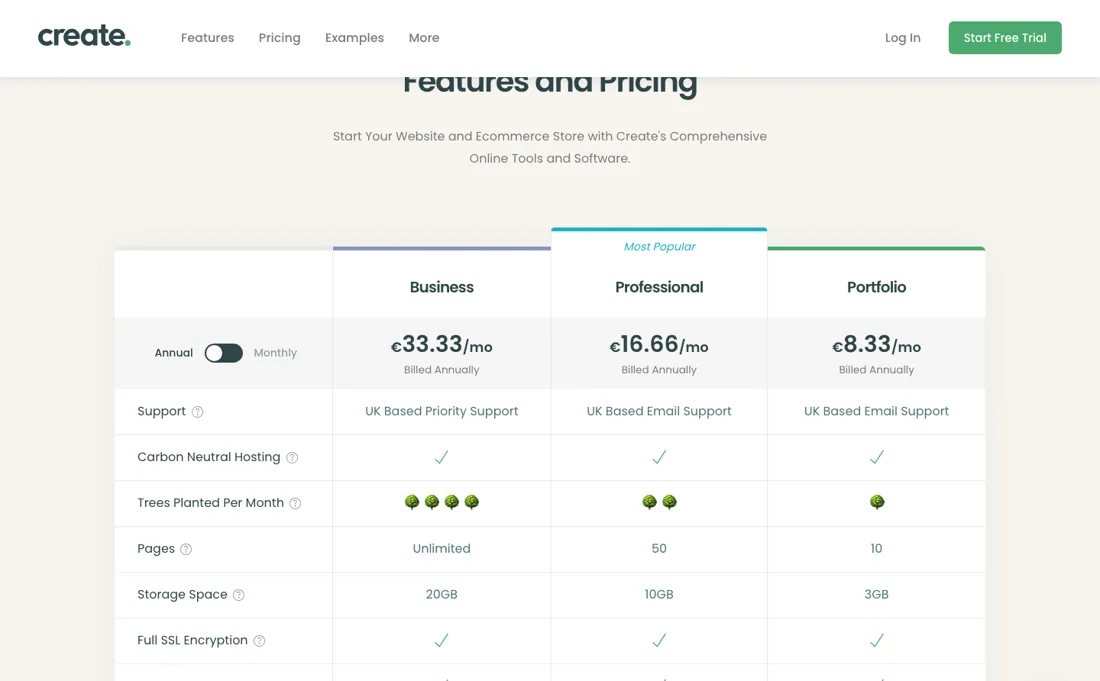Click the Trees Planted Per Month label
Image resolution: width=1100 pixels, height=681 pixels.
210,502
